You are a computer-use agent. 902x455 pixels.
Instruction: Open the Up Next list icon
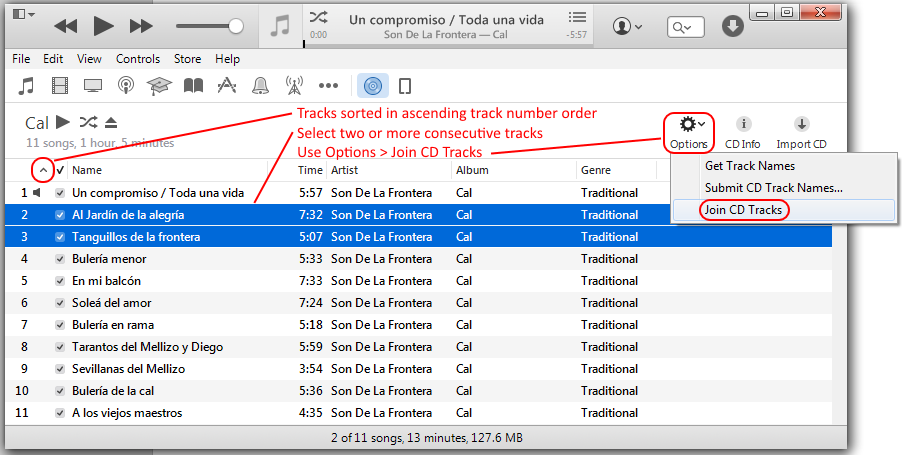click(x=577, y=17)
